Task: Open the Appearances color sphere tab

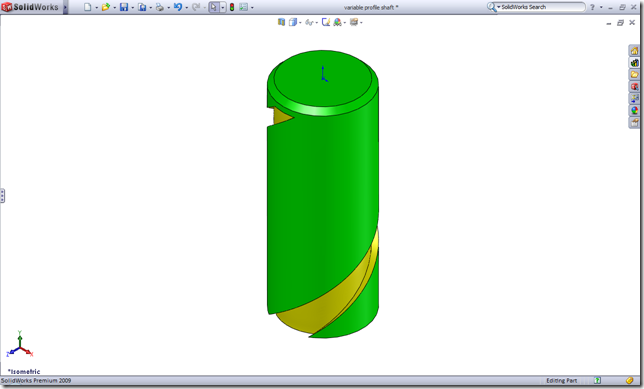Action: point(635,110)
